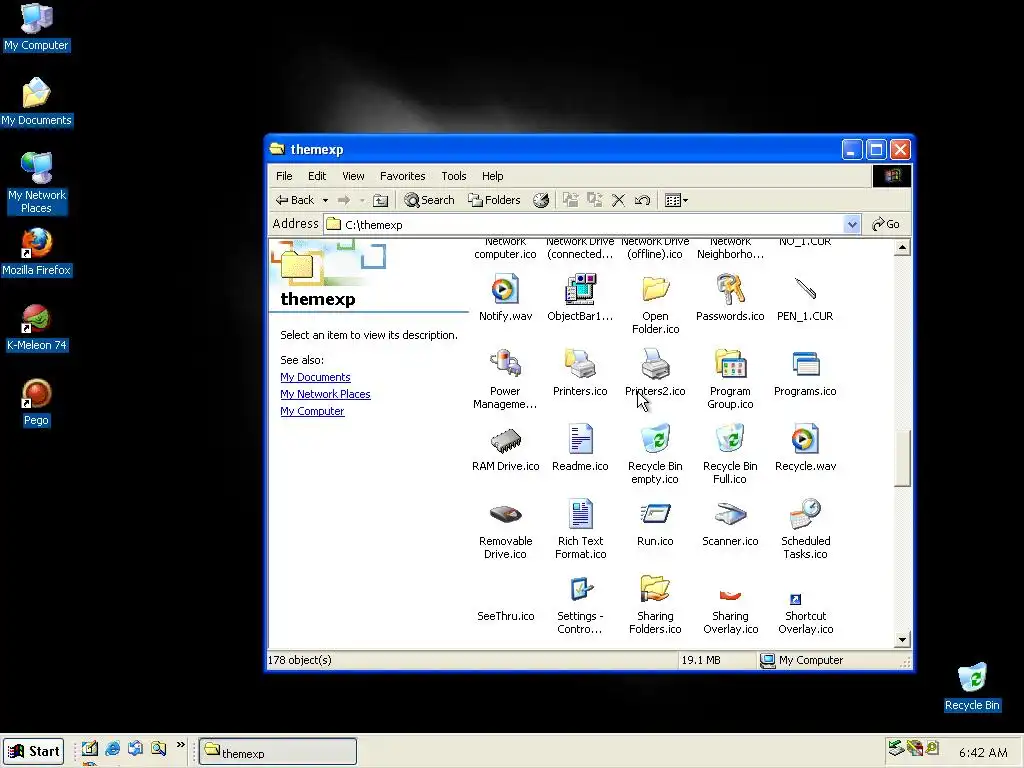Click the Copy To toolbar icon
This screenshot has width=1024, height=768.
pos(594,200)
